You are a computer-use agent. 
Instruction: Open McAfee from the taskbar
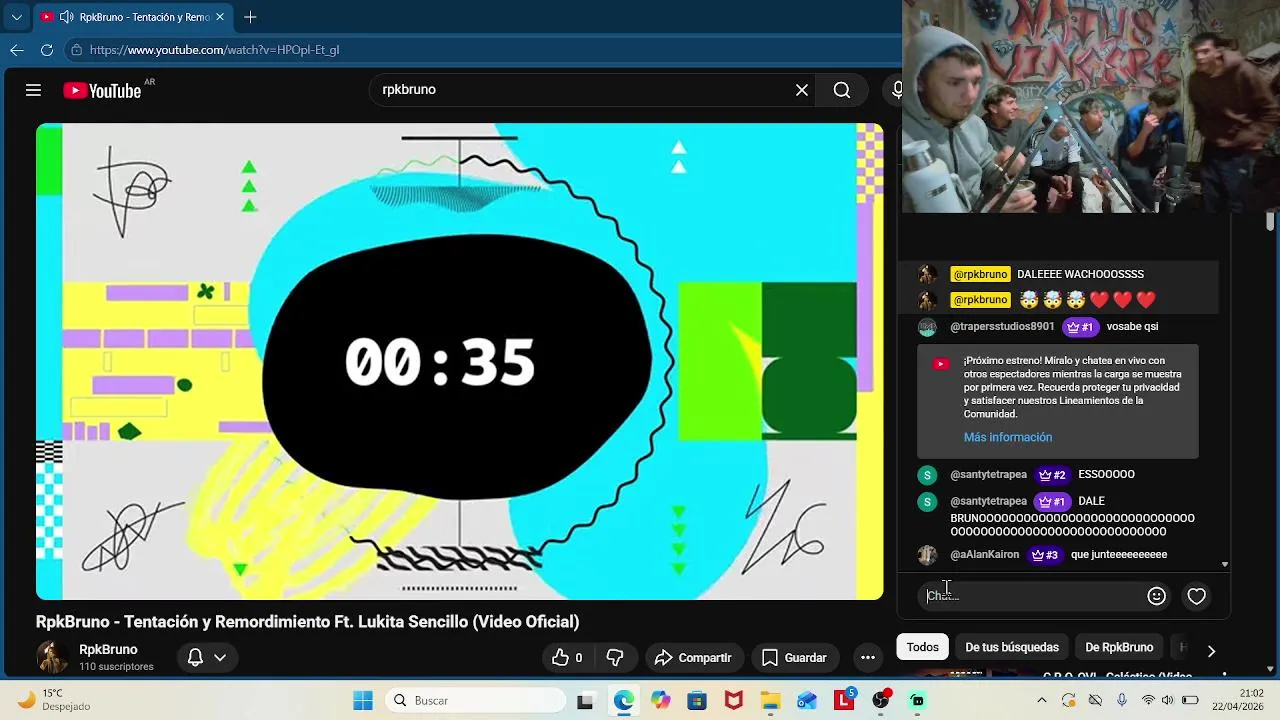pyautogui.click(x=734, y=700)
